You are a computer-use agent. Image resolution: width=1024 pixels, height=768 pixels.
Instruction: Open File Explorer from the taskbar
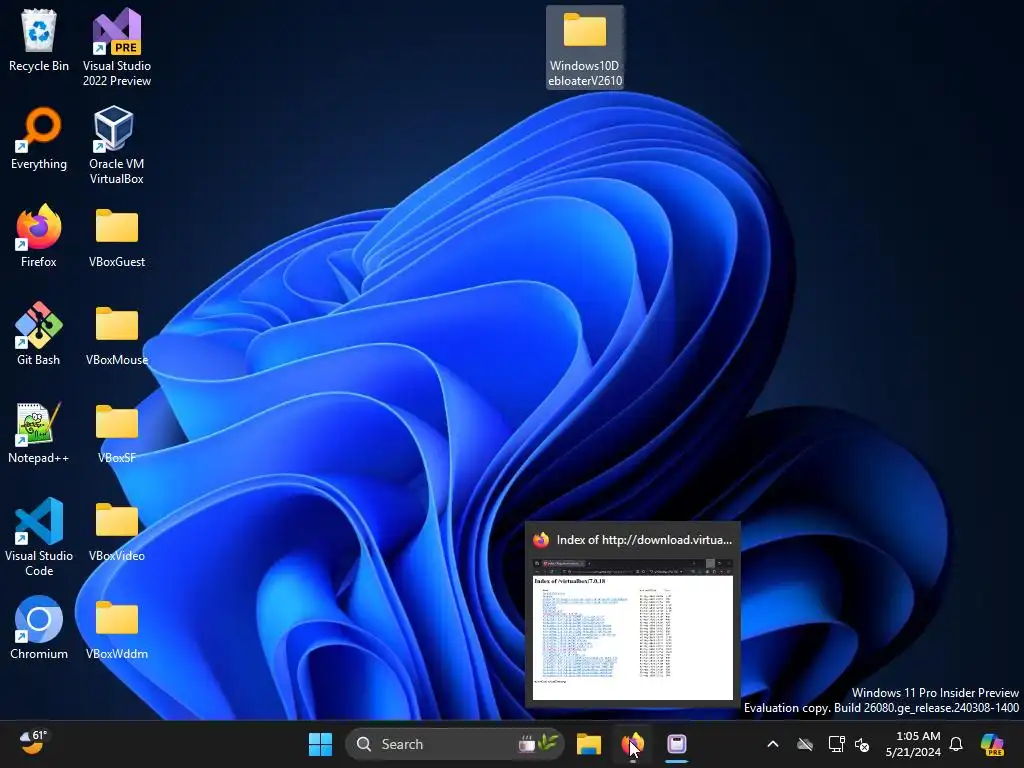point(588,744)
